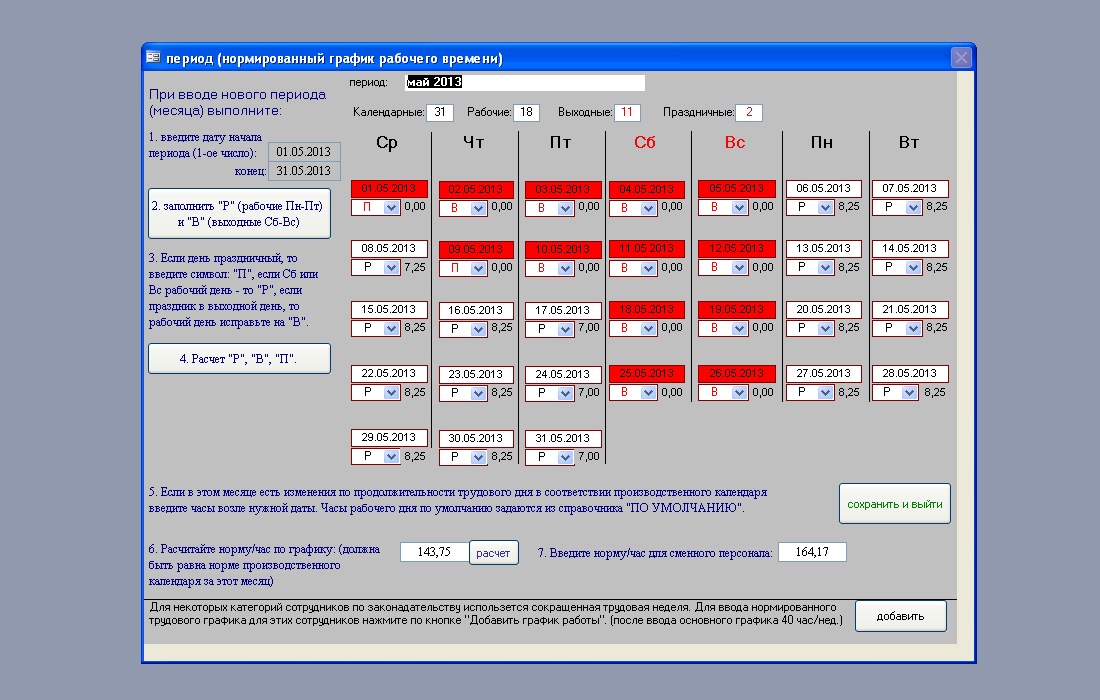The height and width of the screenshot is (700, 1100).
Task: Click the 'расчет' norm calculation button
Action: [493, 553]
